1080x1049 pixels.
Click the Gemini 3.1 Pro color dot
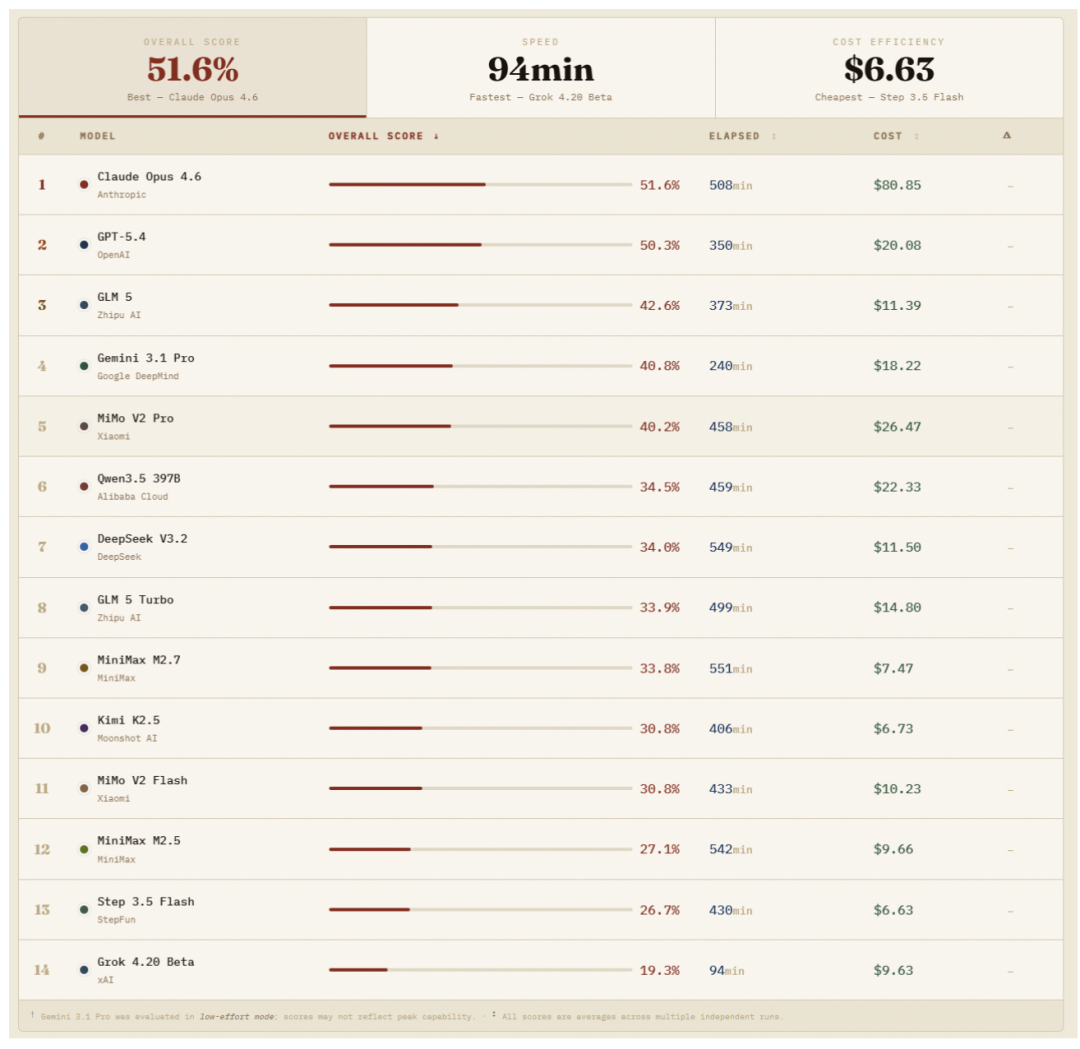[84, 366]
